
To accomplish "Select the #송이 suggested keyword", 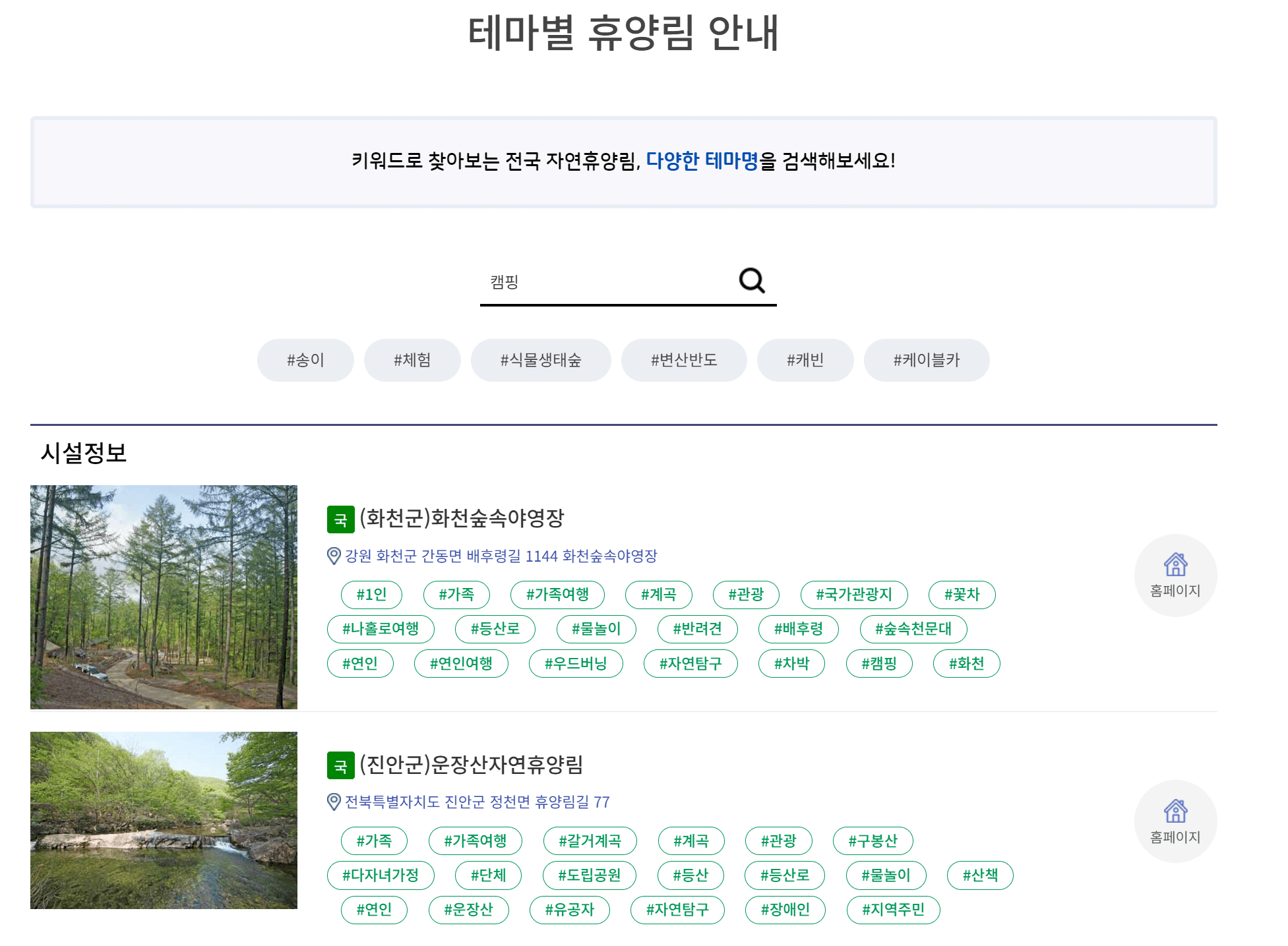I will click(x=305, y=360).
